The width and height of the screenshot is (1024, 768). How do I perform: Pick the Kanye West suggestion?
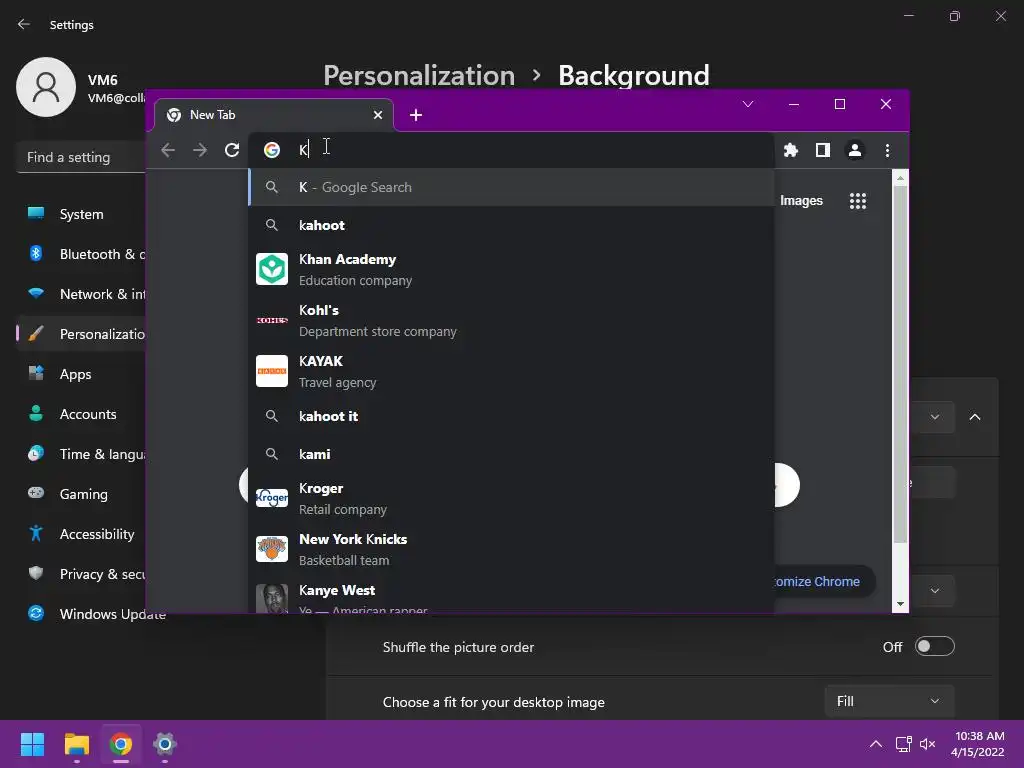pos(511,596)
